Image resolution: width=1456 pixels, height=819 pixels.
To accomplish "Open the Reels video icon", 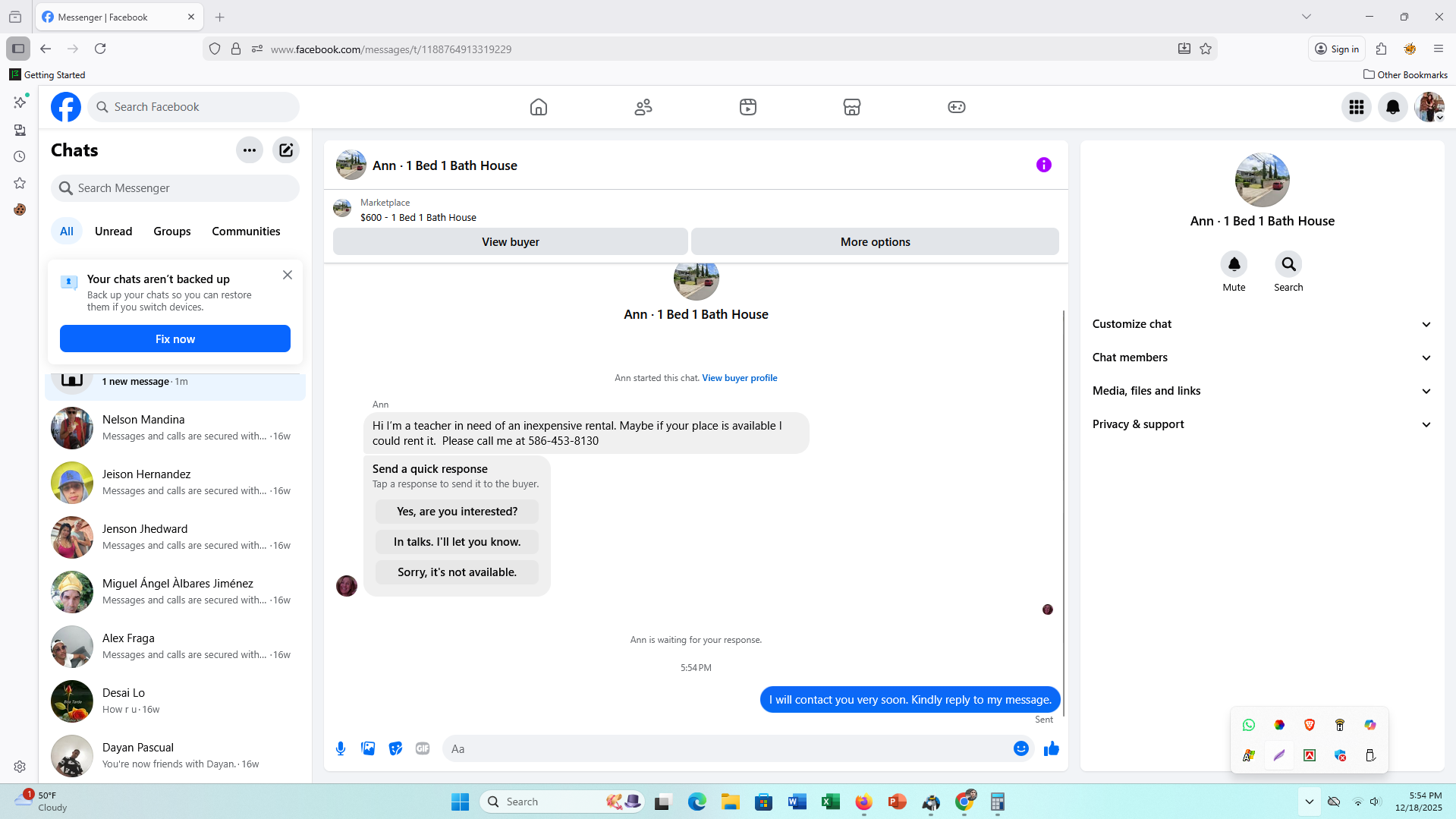I will coord(748,107).
